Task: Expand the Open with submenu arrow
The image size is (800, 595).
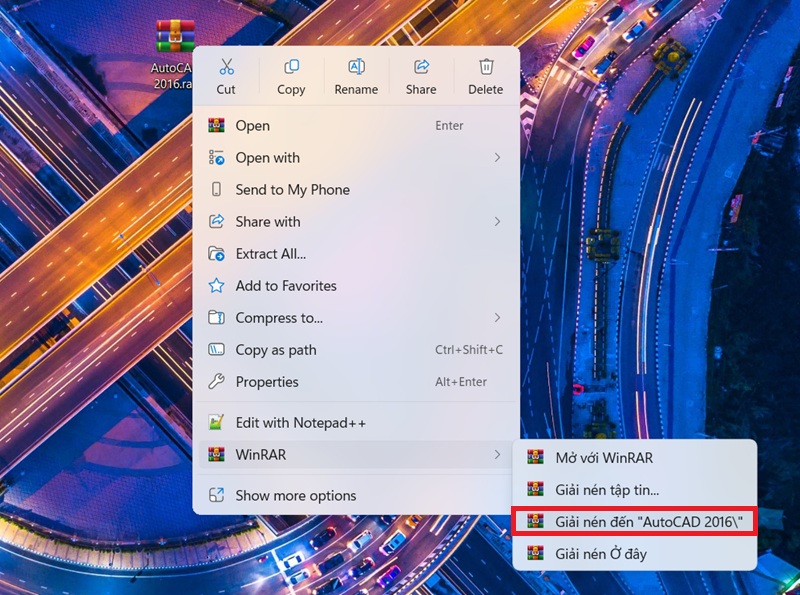Action: click(x=497, y=158)
